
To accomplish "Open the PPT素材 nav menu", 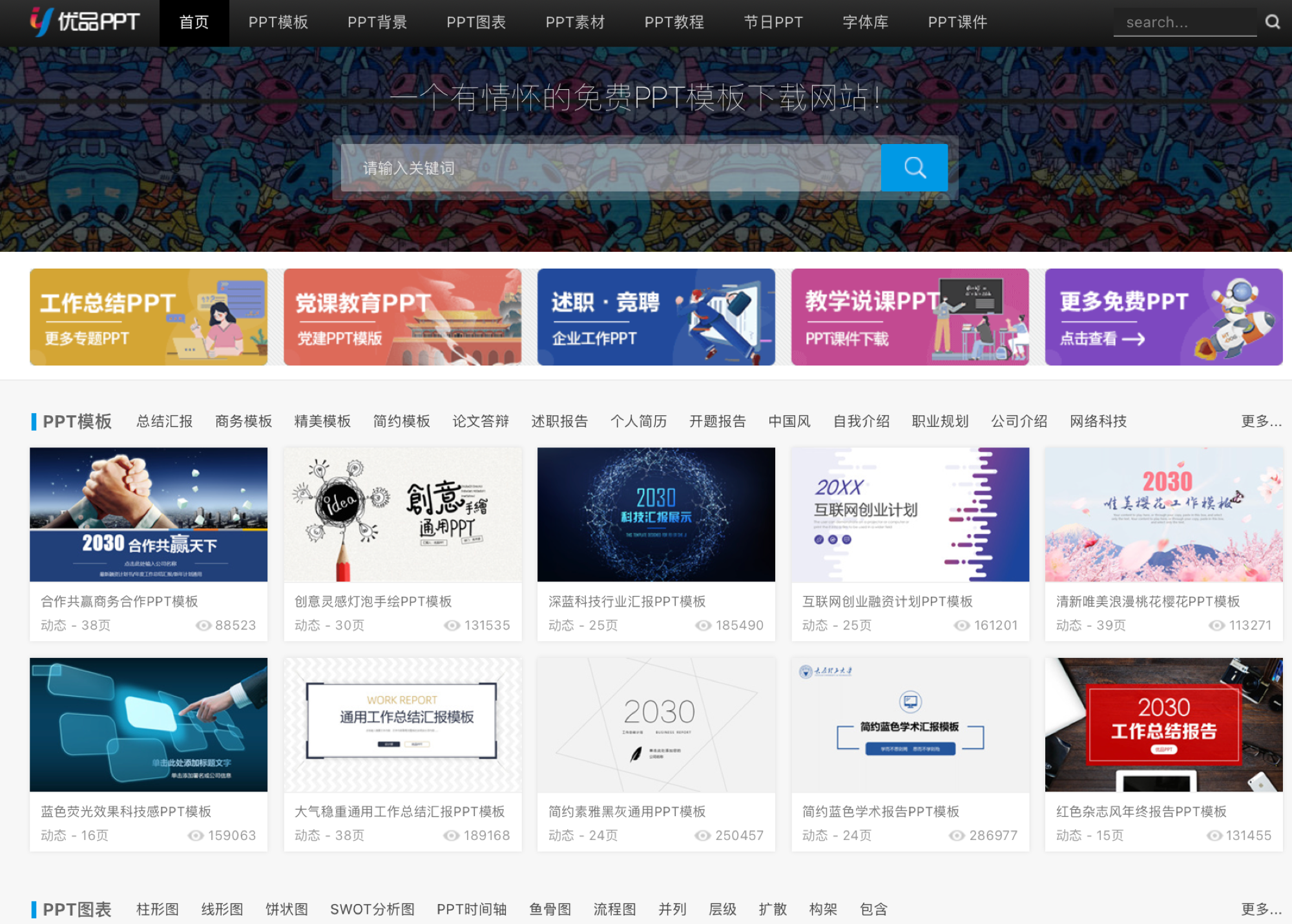I will click(x=575, y=23).
